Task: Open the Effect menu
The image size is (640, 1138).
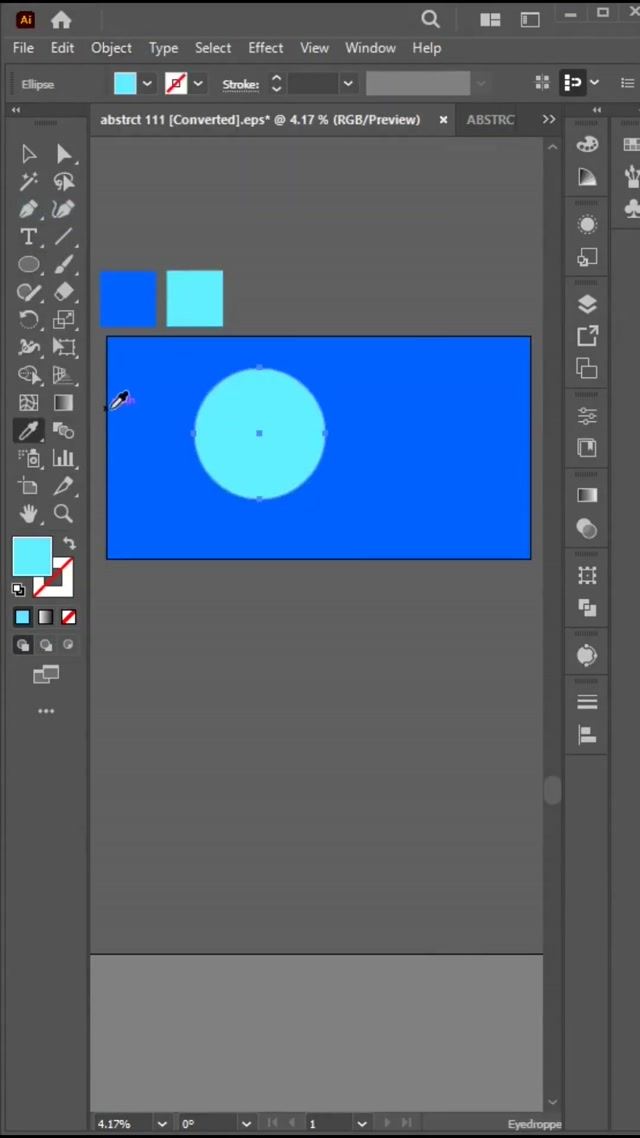Action: [265, 48]
